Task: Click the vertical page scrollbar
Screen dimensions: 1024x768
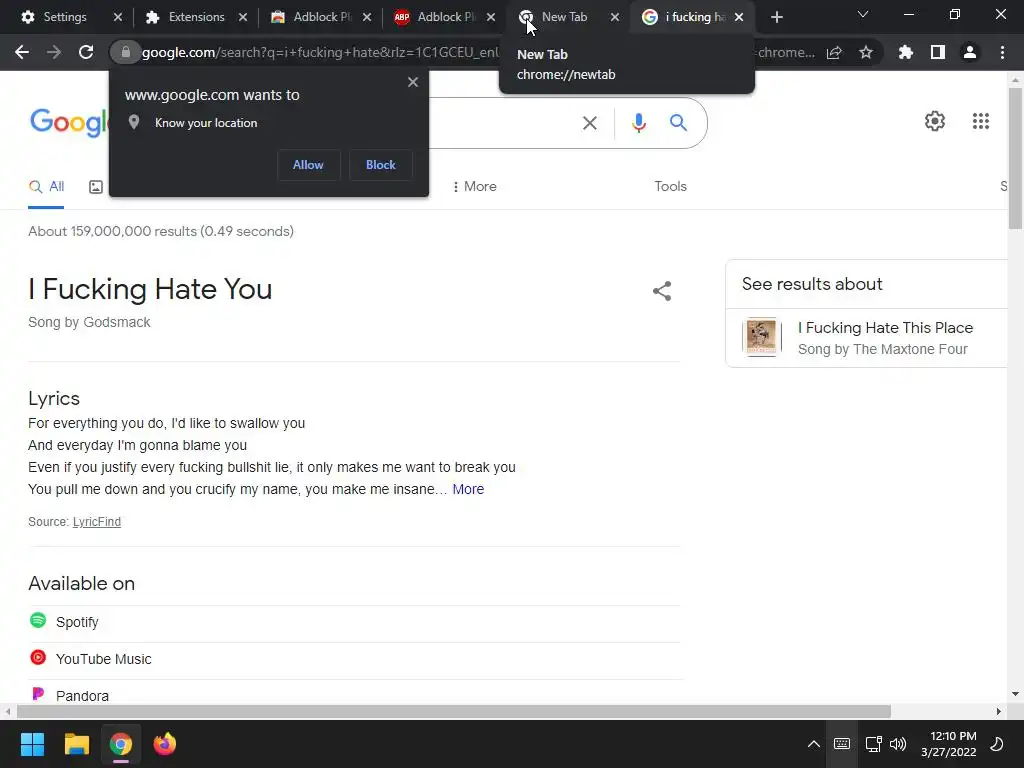Action: (1015, 159)
